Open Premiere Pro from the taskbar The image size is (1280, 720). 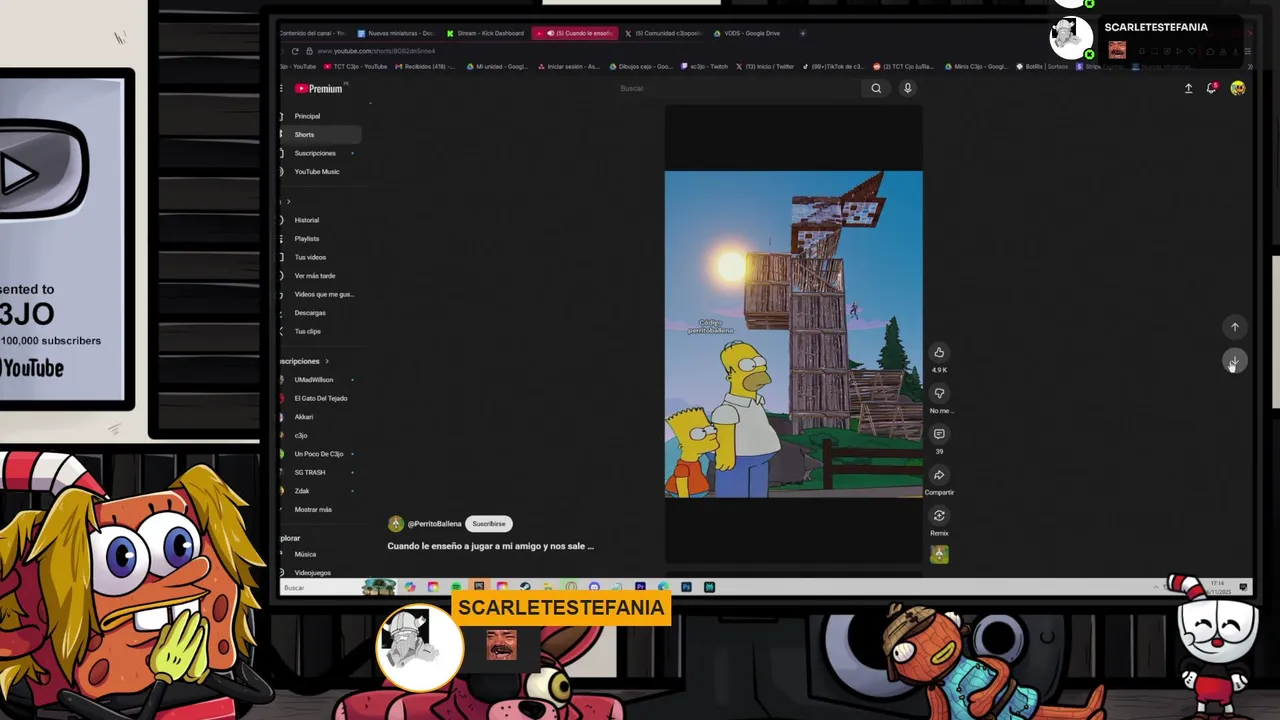pyautogui.click(x=640, y=587)
